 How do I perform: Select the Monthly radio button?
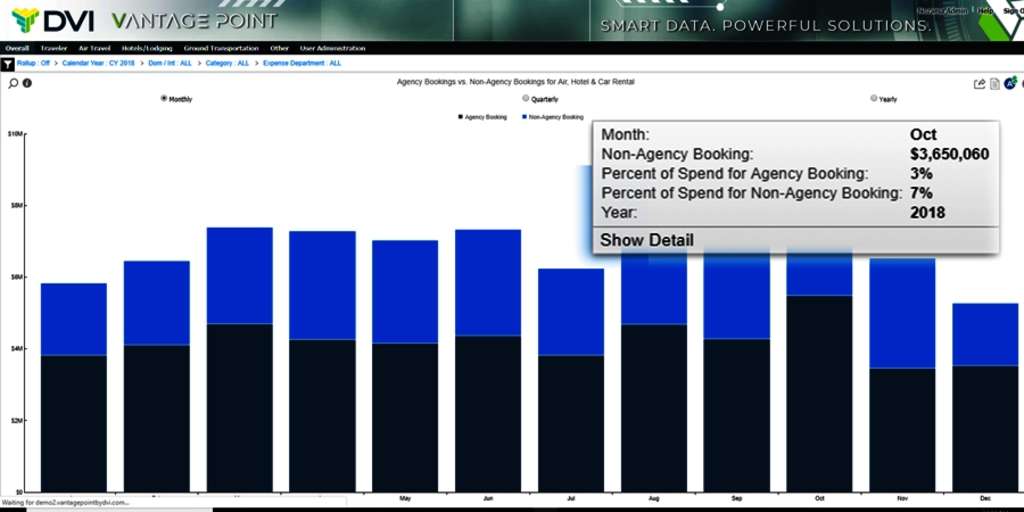pos(164,99)
